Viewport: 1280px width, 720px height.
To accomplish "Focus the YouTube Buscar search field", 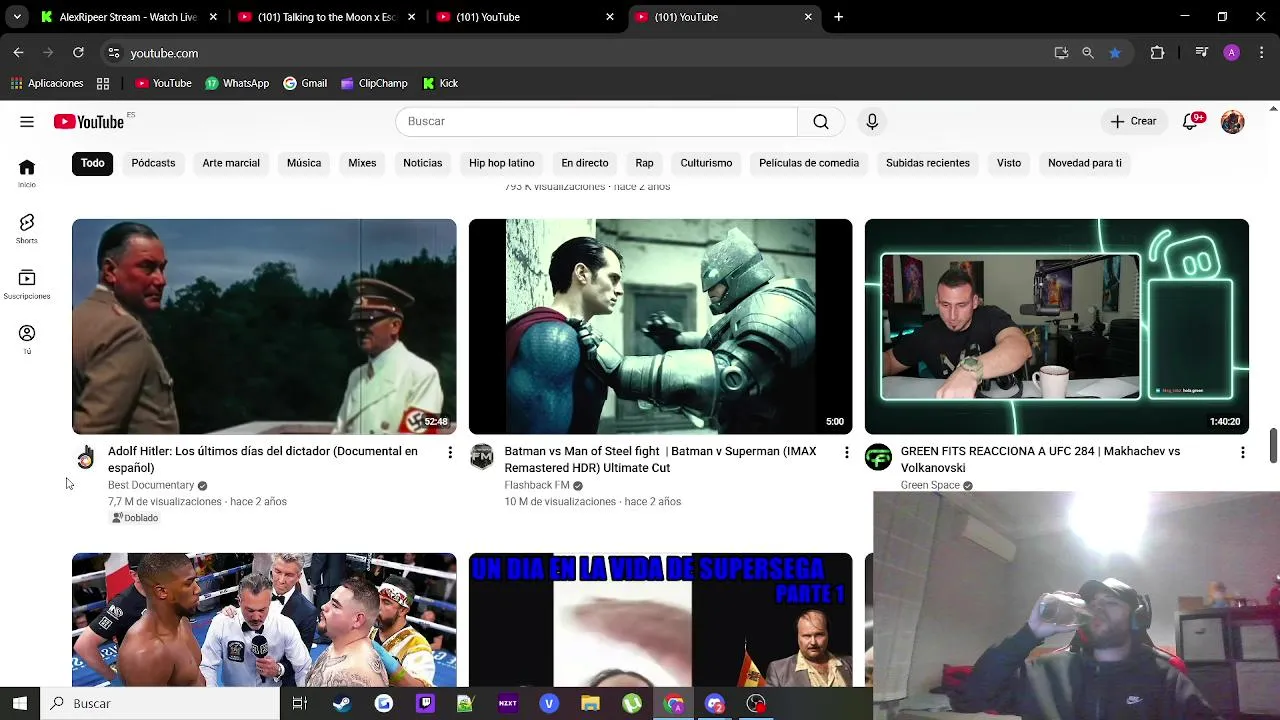I will 596,122.
